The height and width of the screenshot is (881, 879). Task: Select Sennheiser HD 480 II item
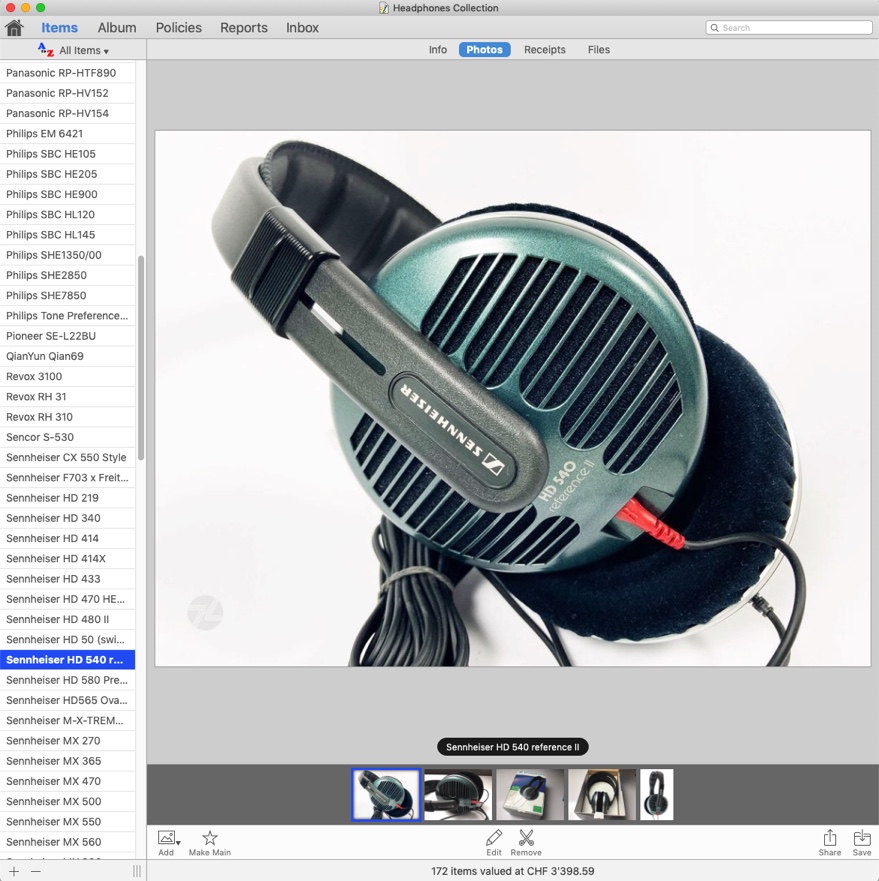(67, 619)
